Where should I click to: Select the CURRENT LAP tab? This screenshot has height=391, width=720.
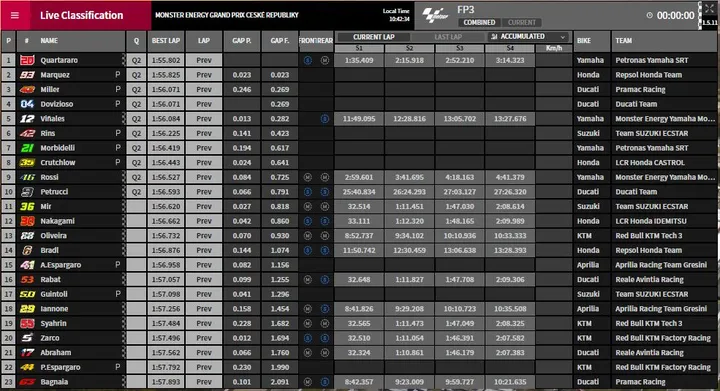tap(374, 37)
